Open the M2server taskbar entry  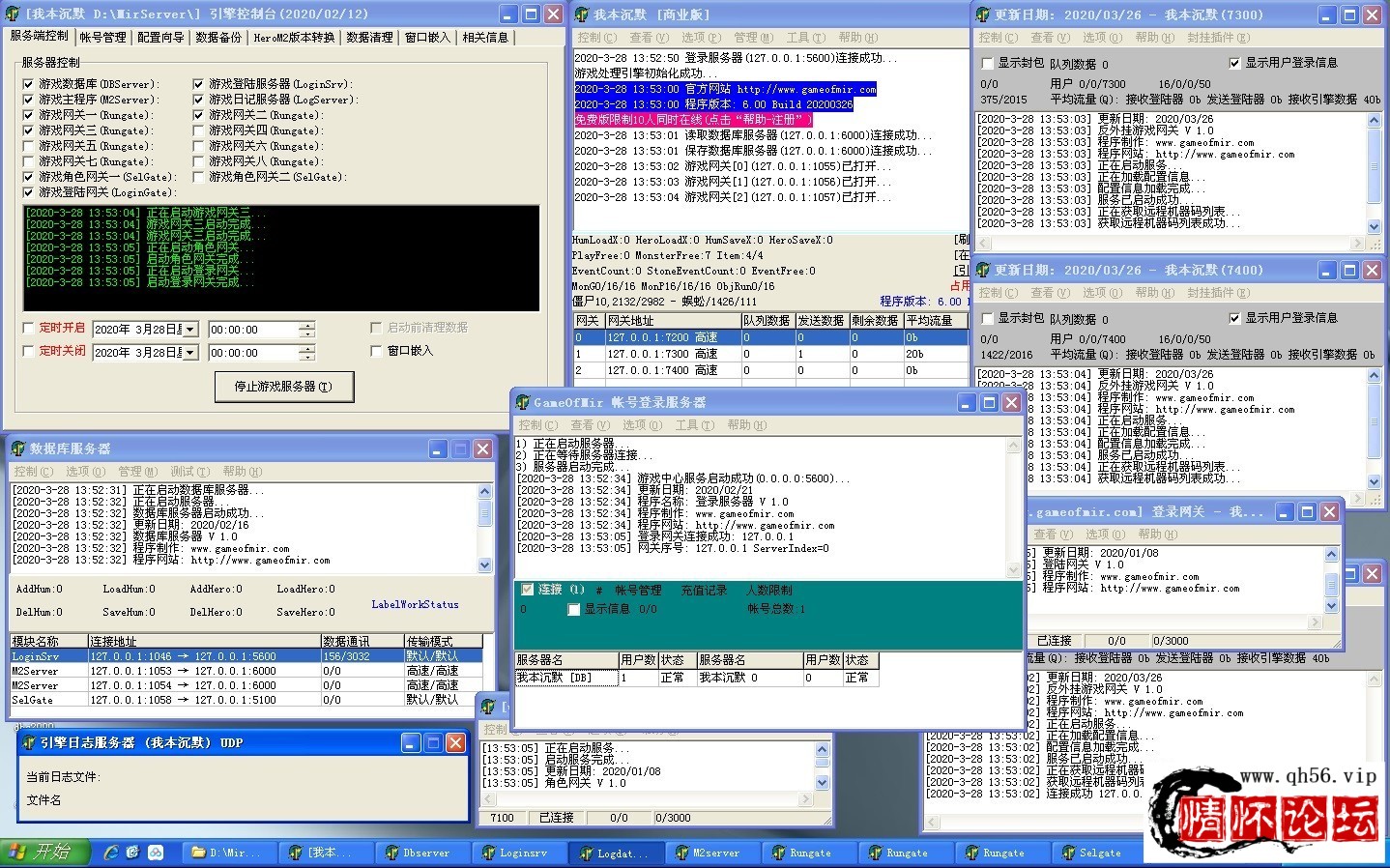click(707, 853)
